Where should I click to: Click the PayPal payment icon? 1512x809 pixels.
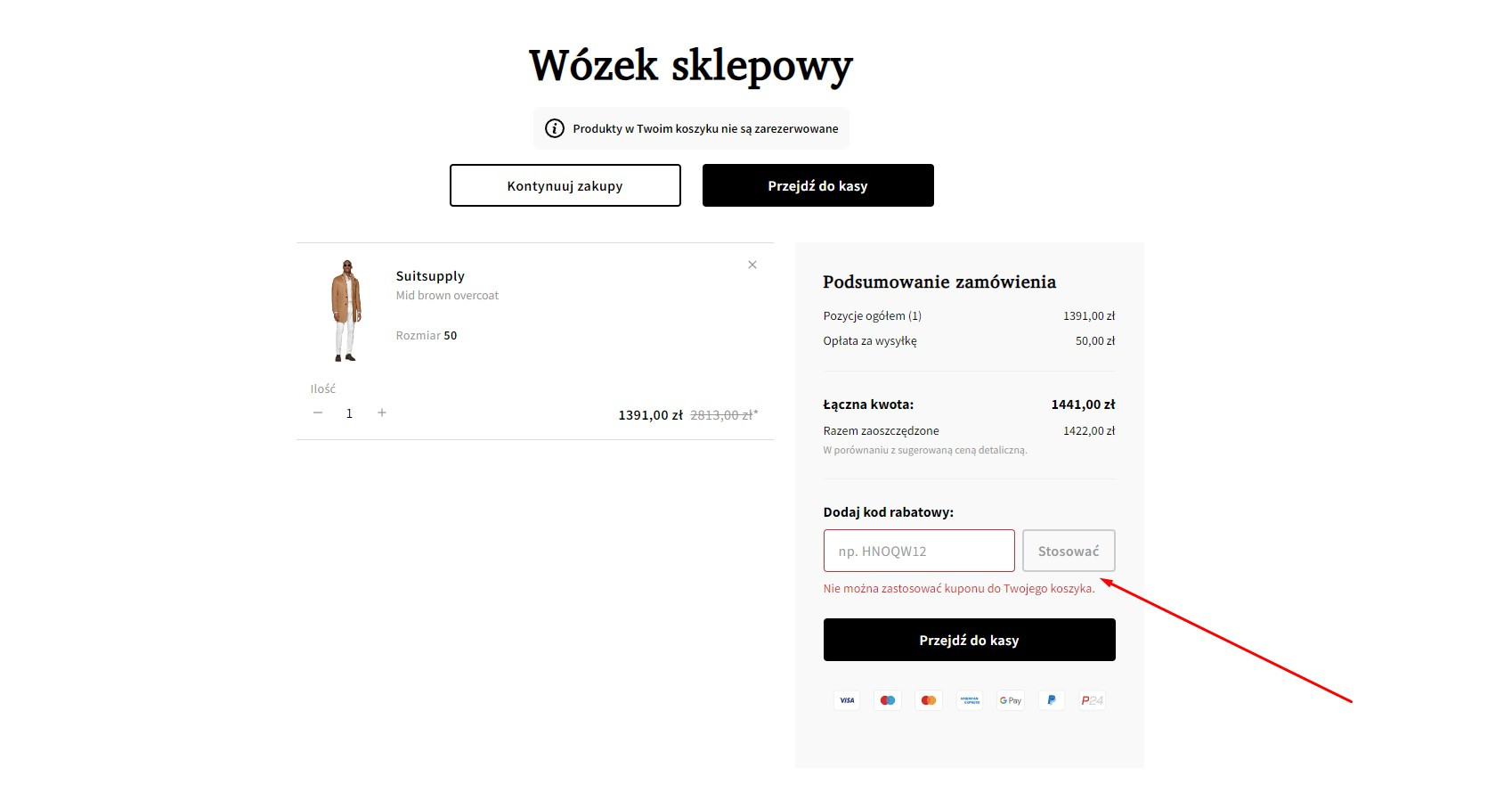click(1052, 700)
